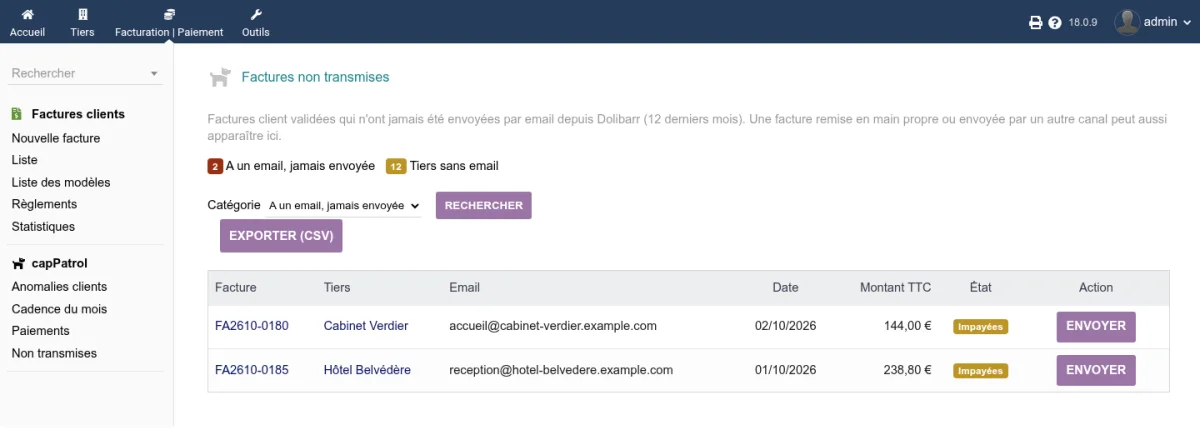Click the État column header
The image size is (1200, 430).
[x=981, y=288]
